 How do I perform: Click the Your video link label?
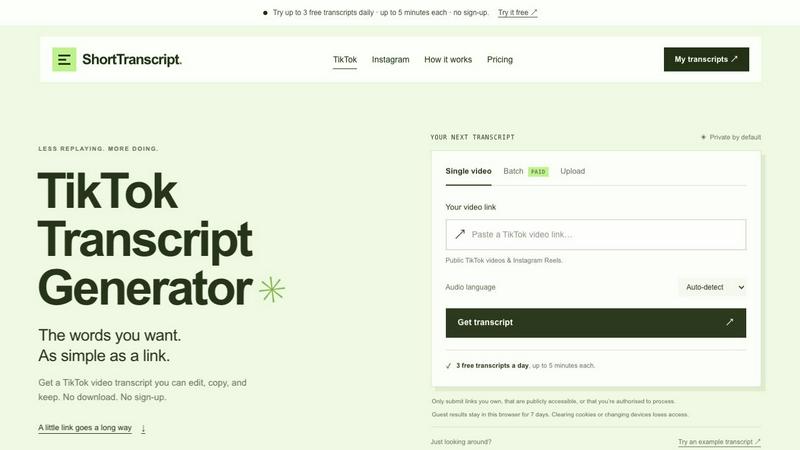(470, 207)
